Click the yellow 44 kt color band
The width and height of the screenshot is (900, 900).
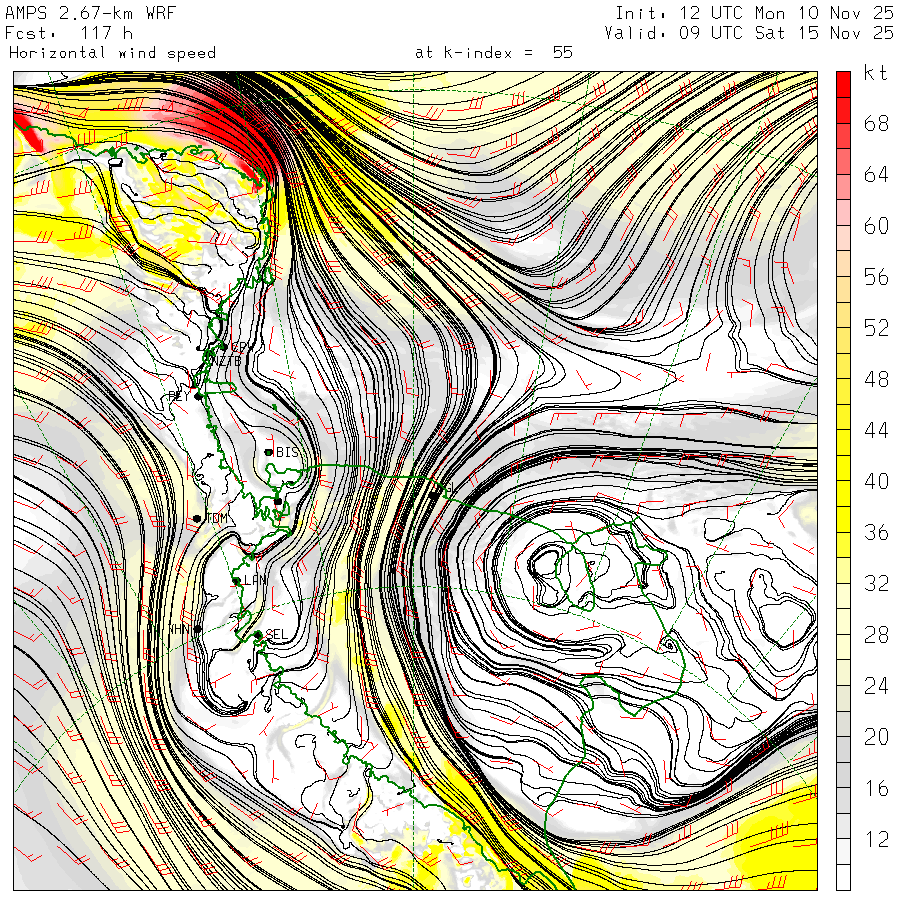point(843,430)
